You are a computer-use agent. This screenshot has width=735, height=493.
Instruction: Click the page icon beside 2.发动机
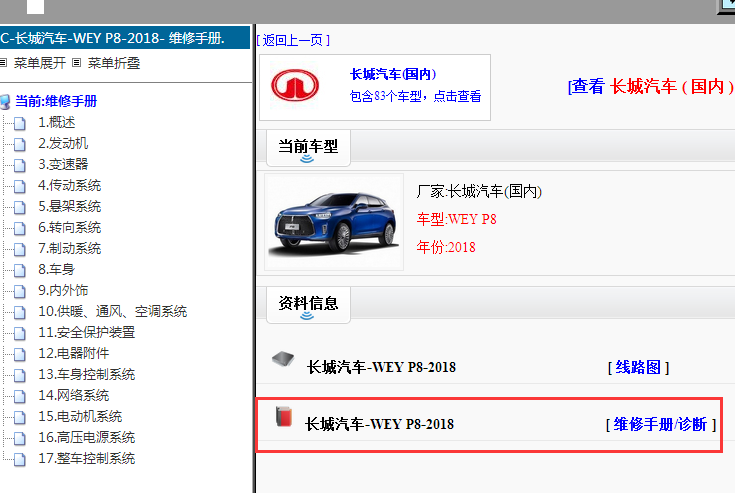pos(20,144)
